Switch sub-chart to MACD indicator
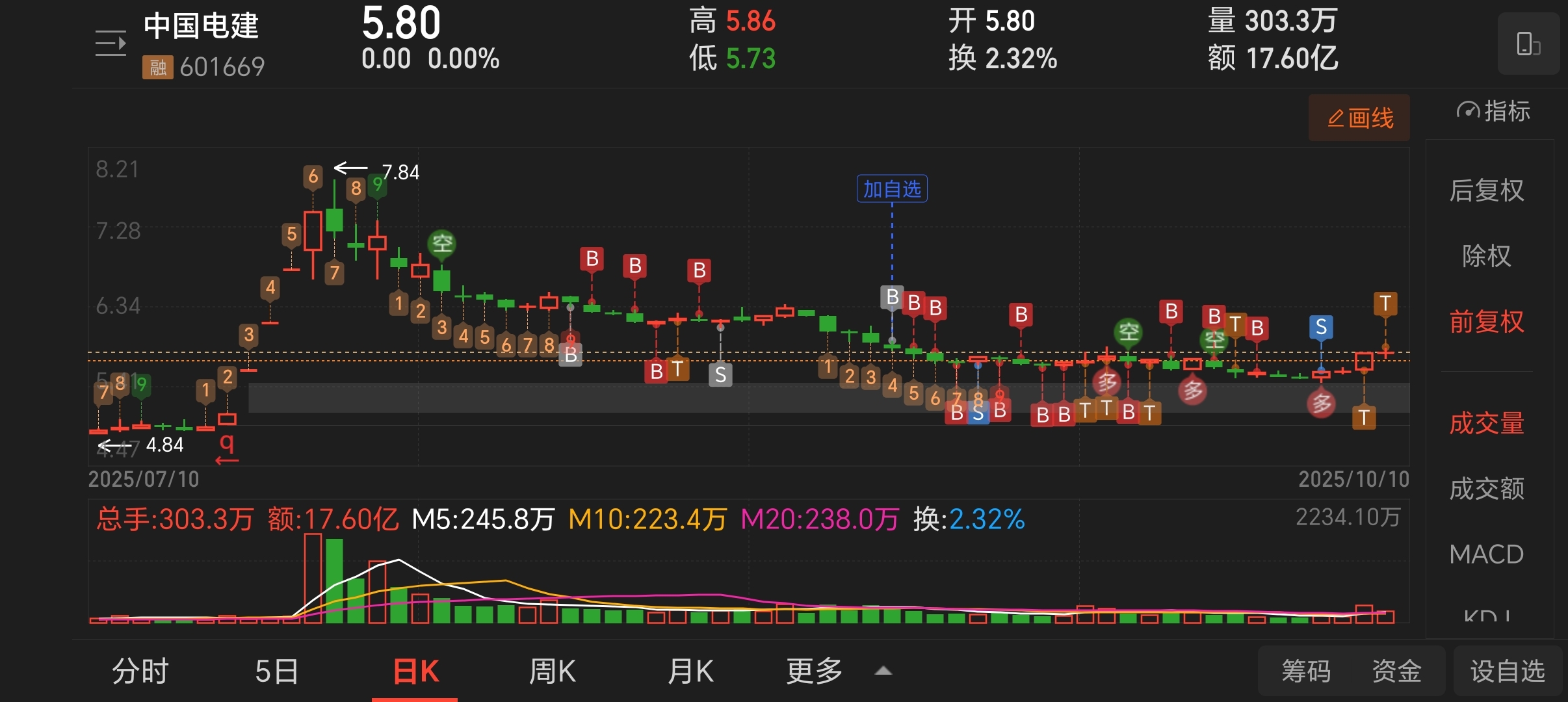 pyautogui.click(x=1486, y=554)
